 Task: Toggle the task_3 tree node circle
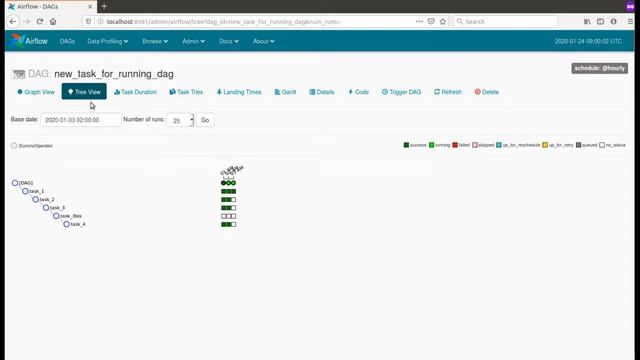point(46,208)
